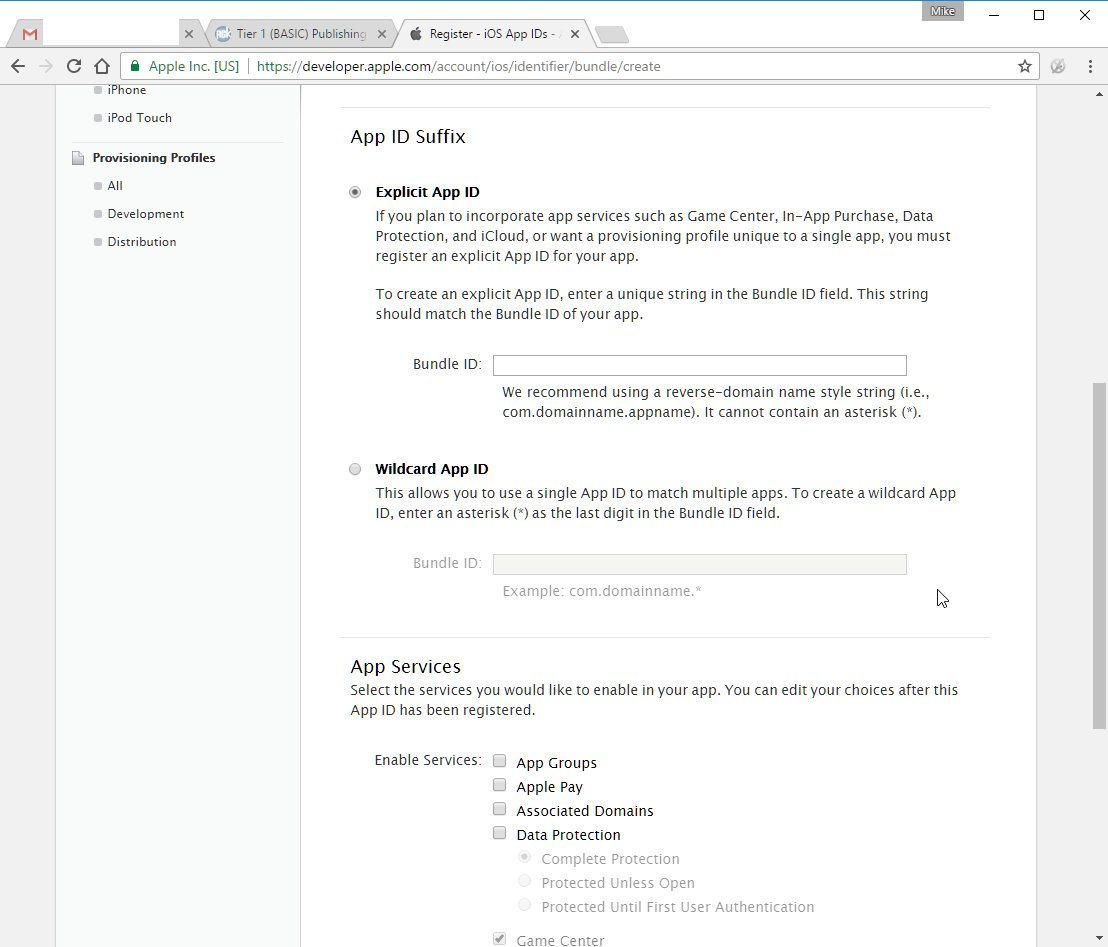1108x947 pixels.
Task: Focus the Explicit App ID Bundle ID field
Action: pyautogui.click(x=700, y=365)
